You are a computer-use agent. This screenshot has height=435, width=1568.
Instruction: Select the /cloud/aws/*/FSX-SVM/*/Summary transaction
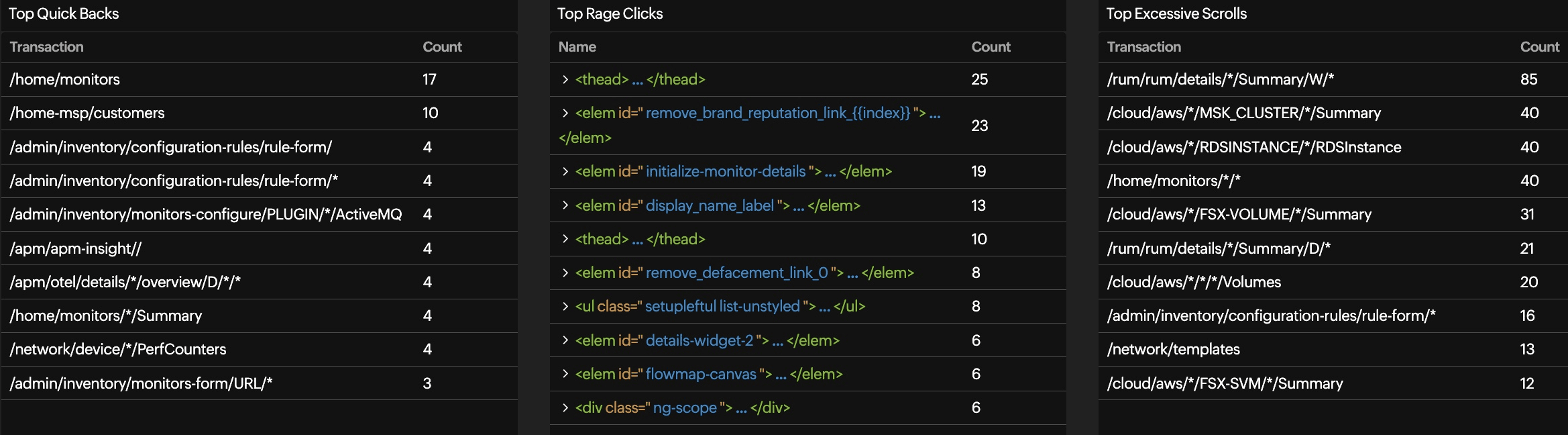[1225, 384]
